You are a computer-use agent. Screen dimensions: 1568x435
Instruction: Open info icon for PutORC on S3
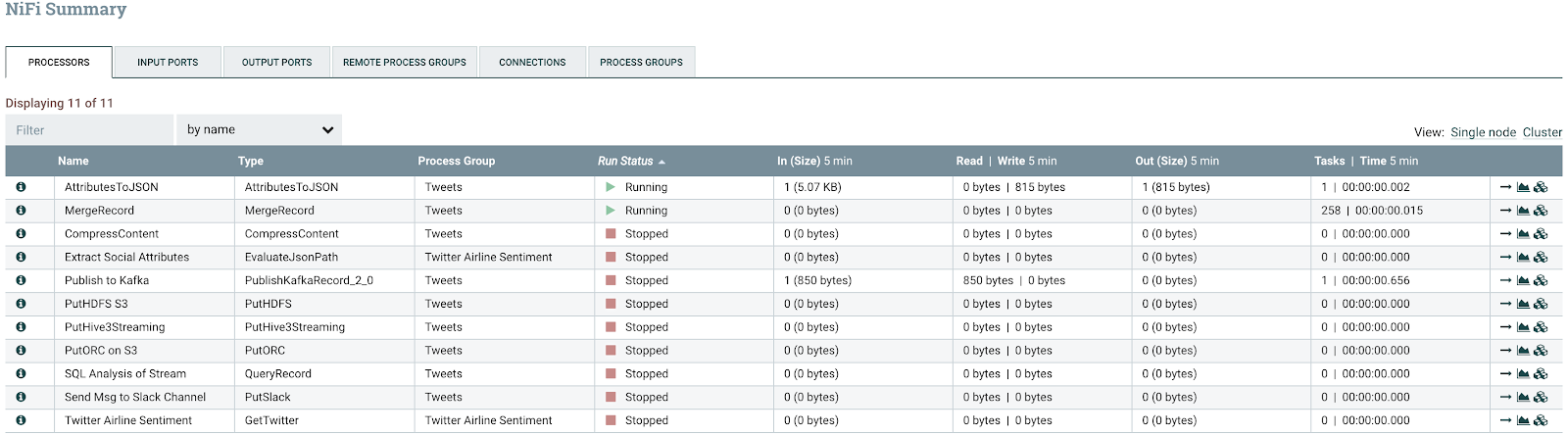pyautogui.click(x=21, y=351)
